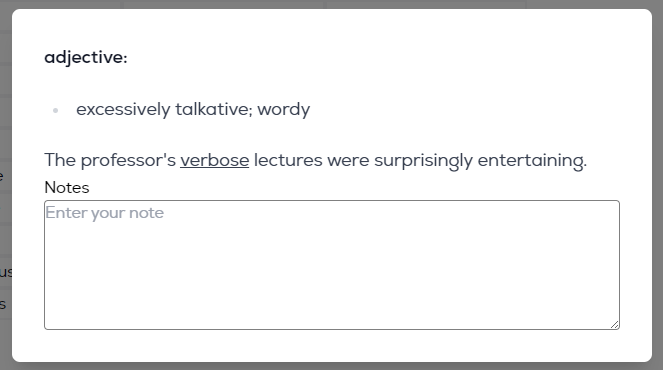Viewport: 663px width, 370px height.
Task: Click the word 'wordy' in the definition
Action: (x=284, y=110)
